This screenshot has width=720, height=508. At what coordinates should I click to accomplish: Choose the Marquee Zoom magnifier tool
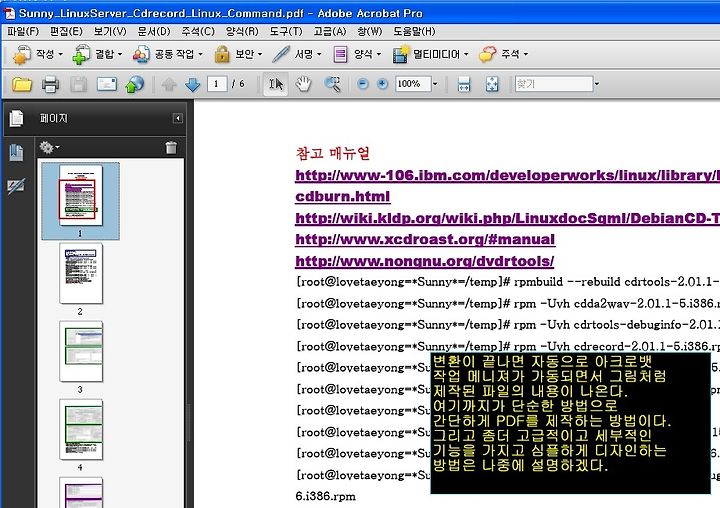(332, 84)
